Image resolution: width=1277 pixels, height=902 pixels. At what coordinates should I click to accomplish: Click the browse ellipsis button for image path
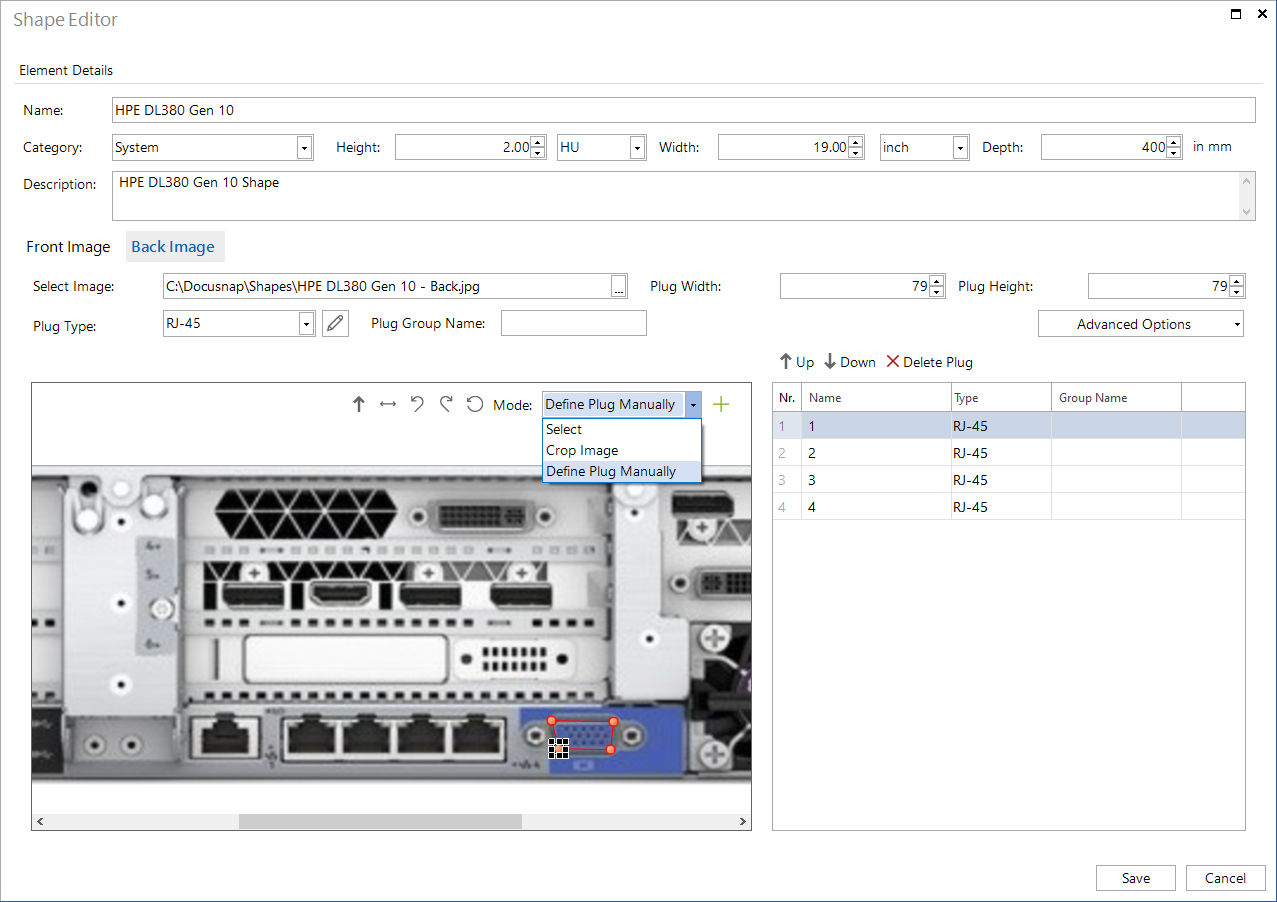pyautogui.click(x=619, y=287)
